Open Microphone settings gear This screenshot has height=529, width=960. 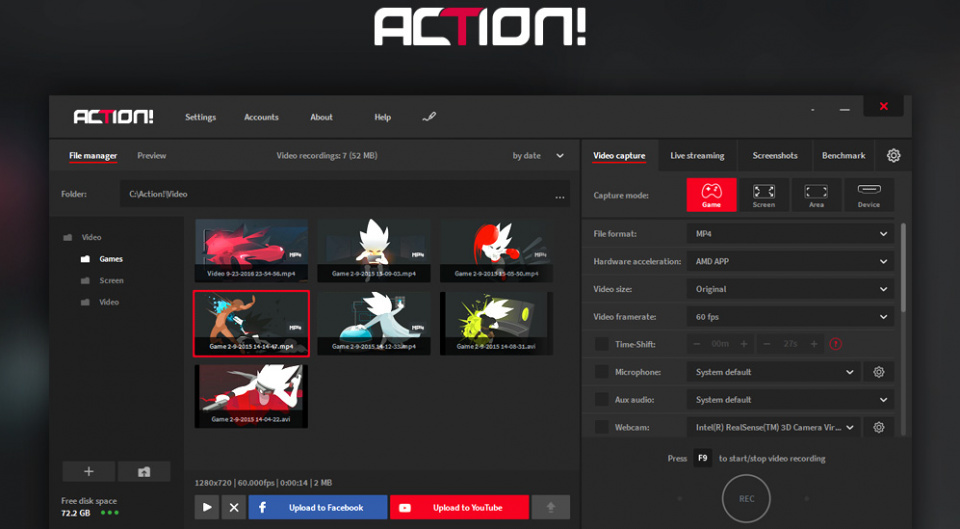tap(879, 372)
